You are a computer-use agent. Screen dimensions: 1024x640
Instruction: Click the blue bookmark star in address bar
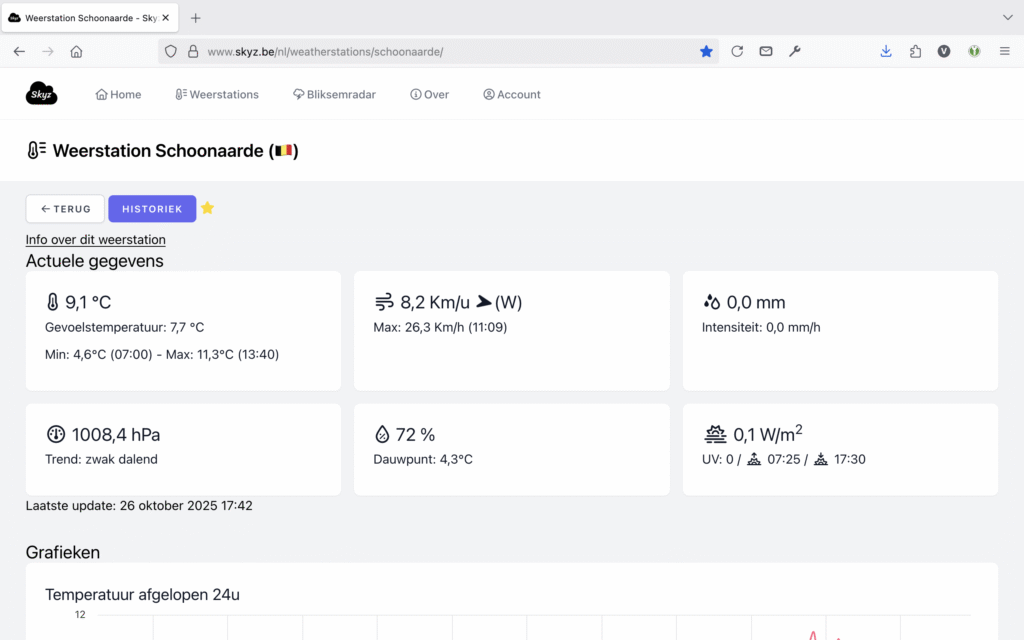(706, 51)
